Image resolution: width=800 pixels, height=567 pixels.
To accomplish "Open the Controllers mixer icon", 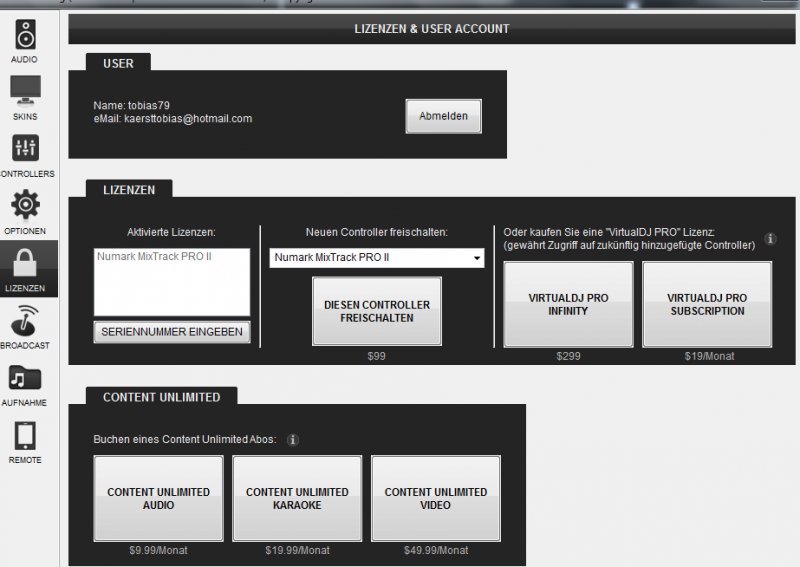I will tap(25, 148).
